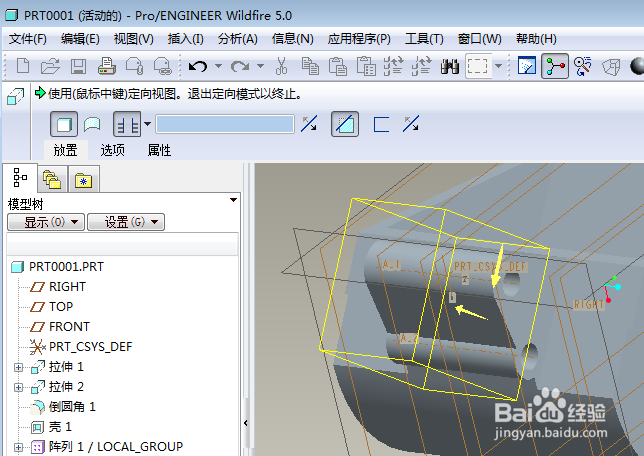Save the model with floppy icon

(78, 66)
